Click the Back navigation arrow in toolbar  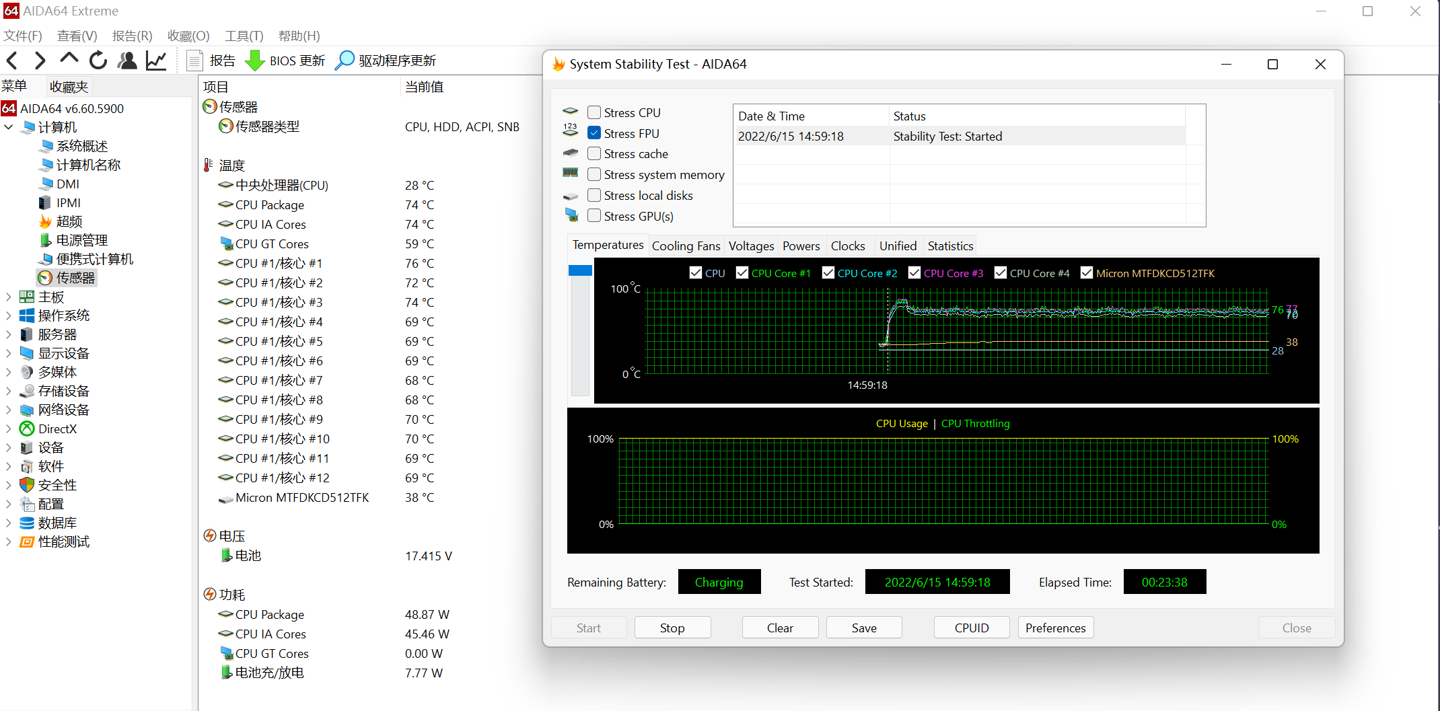pyautogui.click(x=13, y=61)
